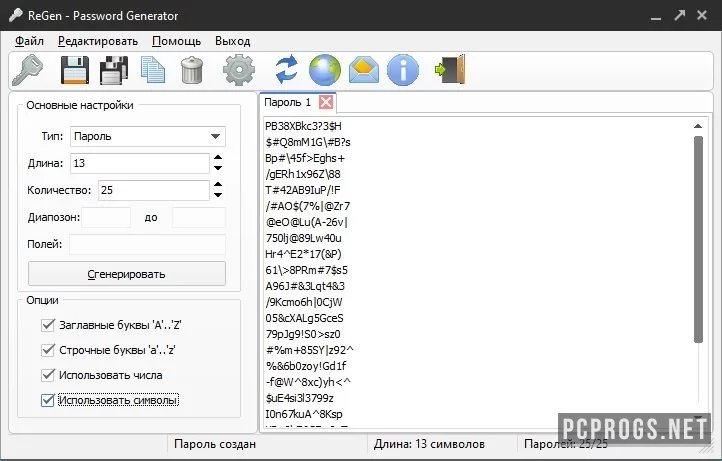The image size is (722, 461).
Task: Click the Диапозон start field
Action: [x=106, y=217]
